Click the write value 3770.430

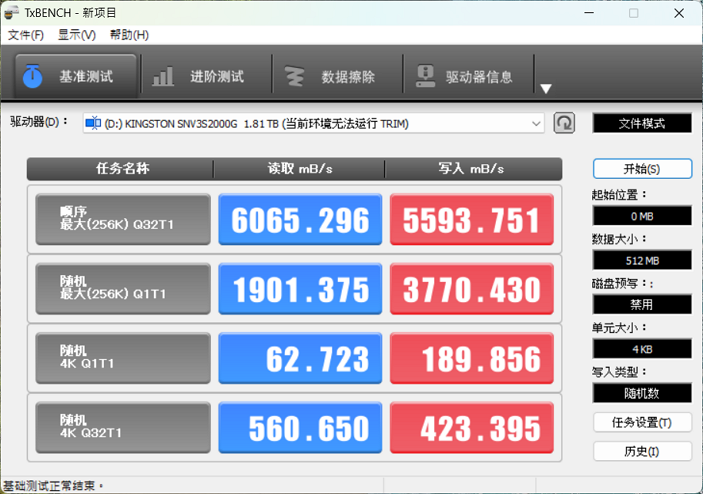pyautogui.click(x=472, y=289)
